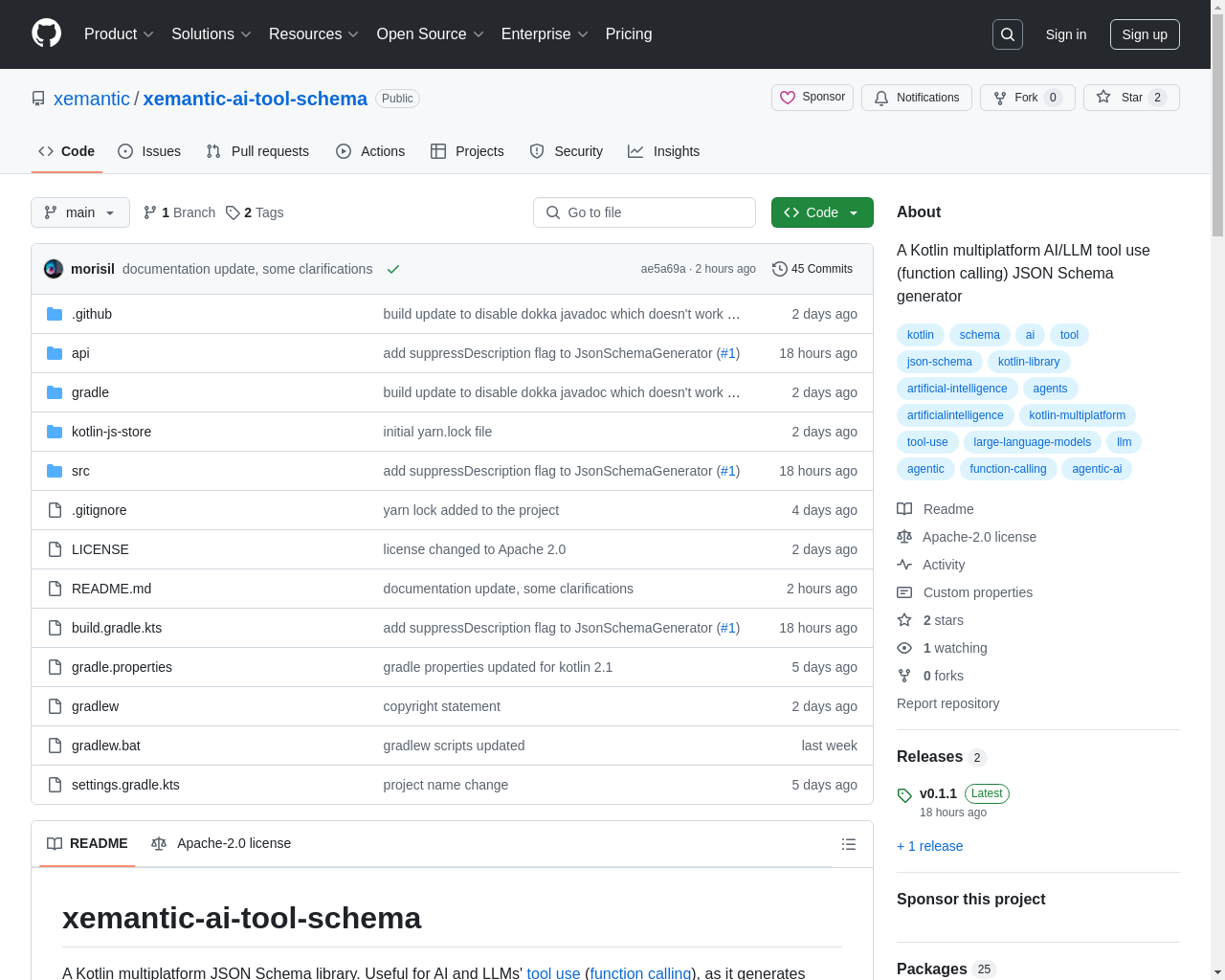View the 45 Commits history
This screenshot has height=980, width=1225.
(813, 269)
